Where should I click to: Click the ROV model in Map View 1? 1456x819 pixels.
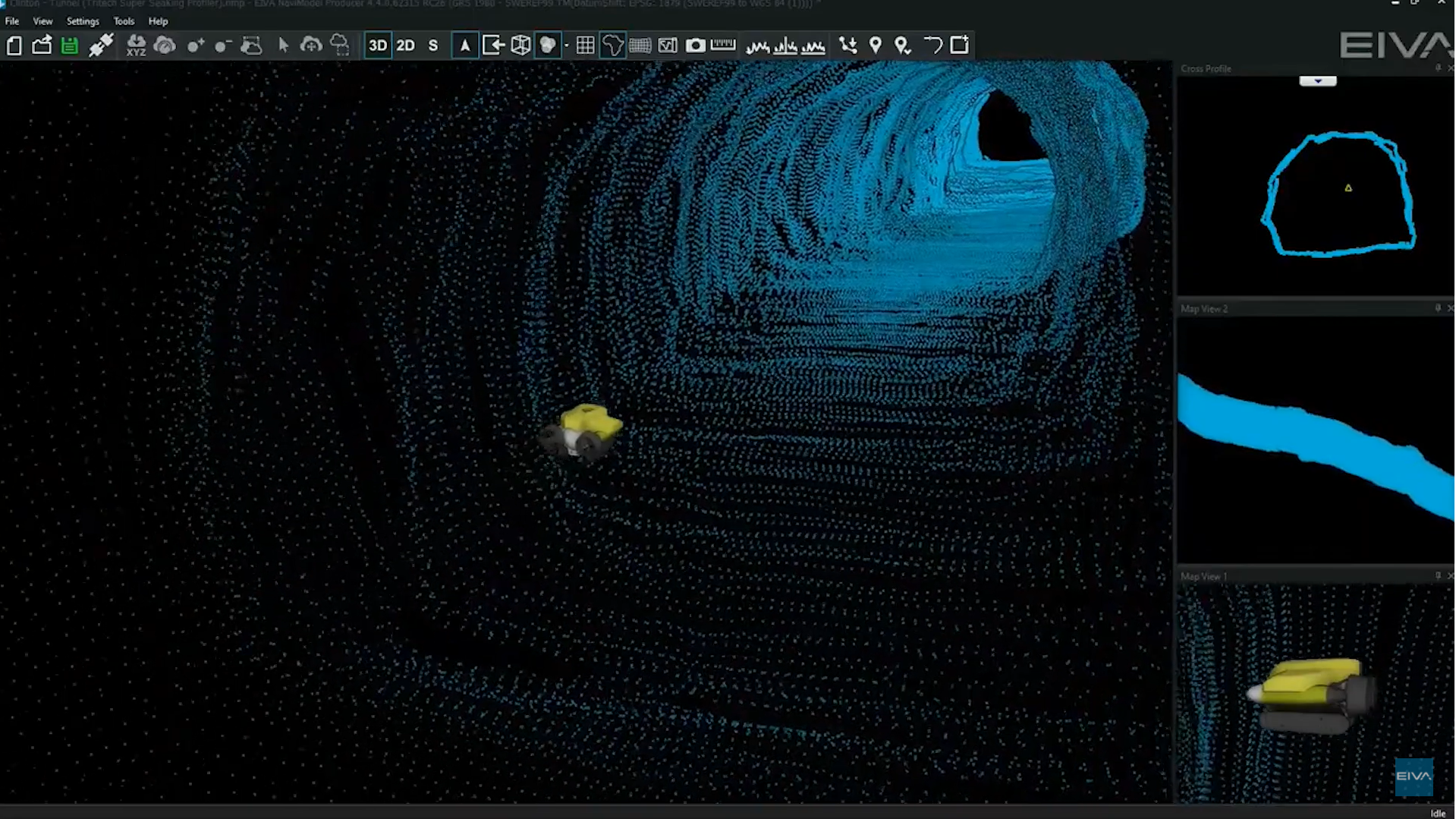pyautogui.click(x=1311, y=695)
